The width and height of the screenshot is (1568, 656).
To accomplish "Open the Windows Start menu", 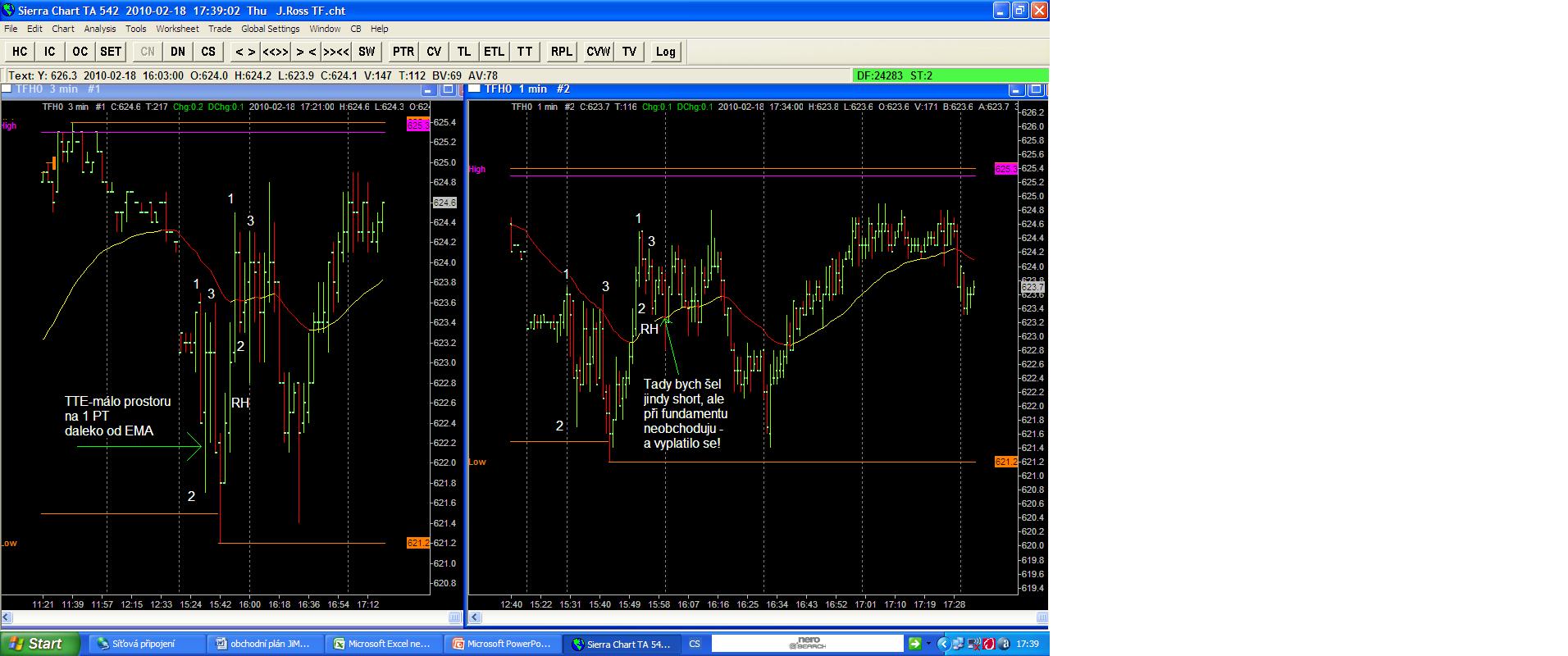I will (x=39, y=644).
